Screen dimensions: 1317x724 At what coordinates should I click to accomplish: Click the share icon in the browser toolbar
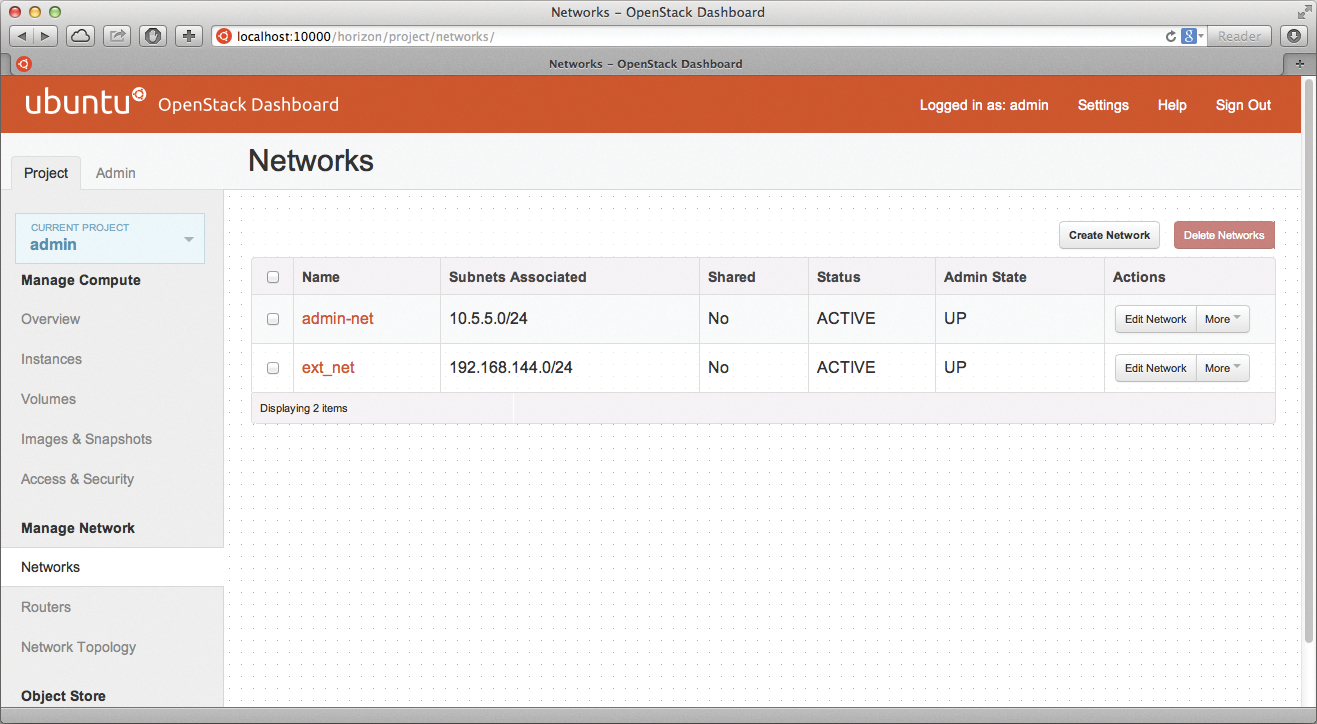(x=117, y=35)
